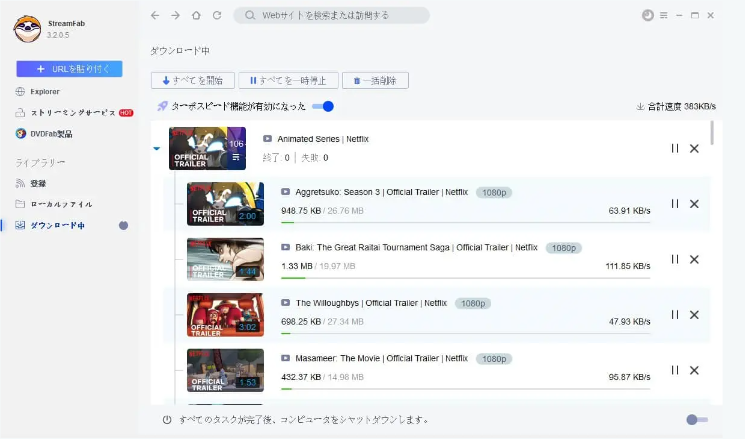The image size is (745, 439).
Task: Click the power icon in bottom bar
Action: coord(167,420)
